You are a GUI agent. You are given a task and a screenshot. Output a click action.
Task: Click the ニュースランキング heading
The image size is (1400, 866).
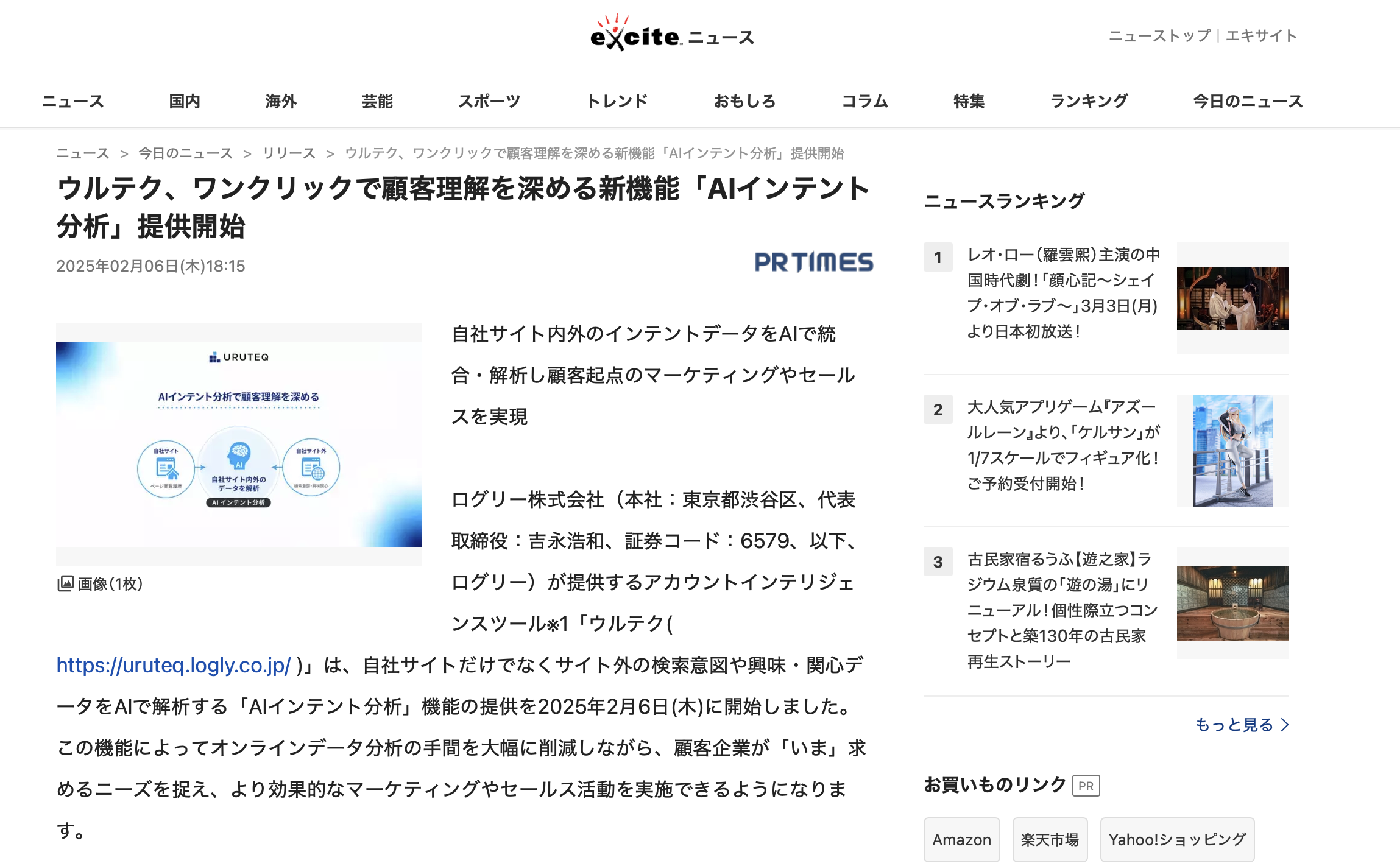pyautogui.click(x=1005, y=201)
